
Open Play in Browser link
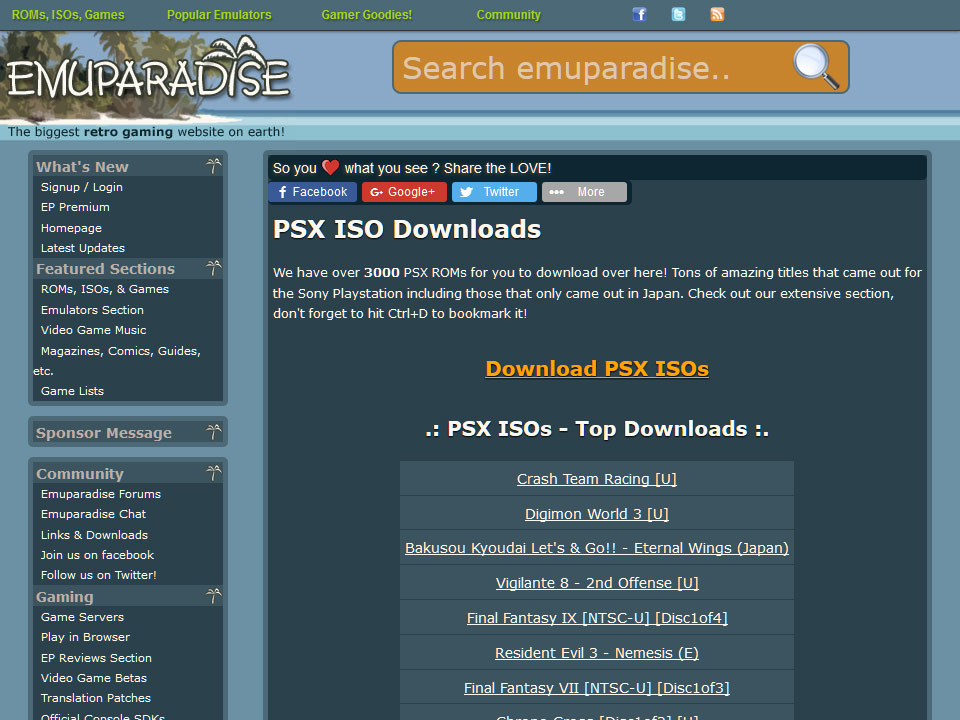(86, 637)
